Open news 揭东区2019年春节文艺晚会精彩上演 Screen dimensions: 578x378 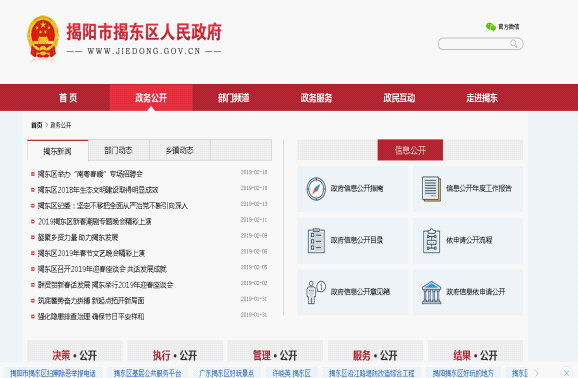pos(91,253)
